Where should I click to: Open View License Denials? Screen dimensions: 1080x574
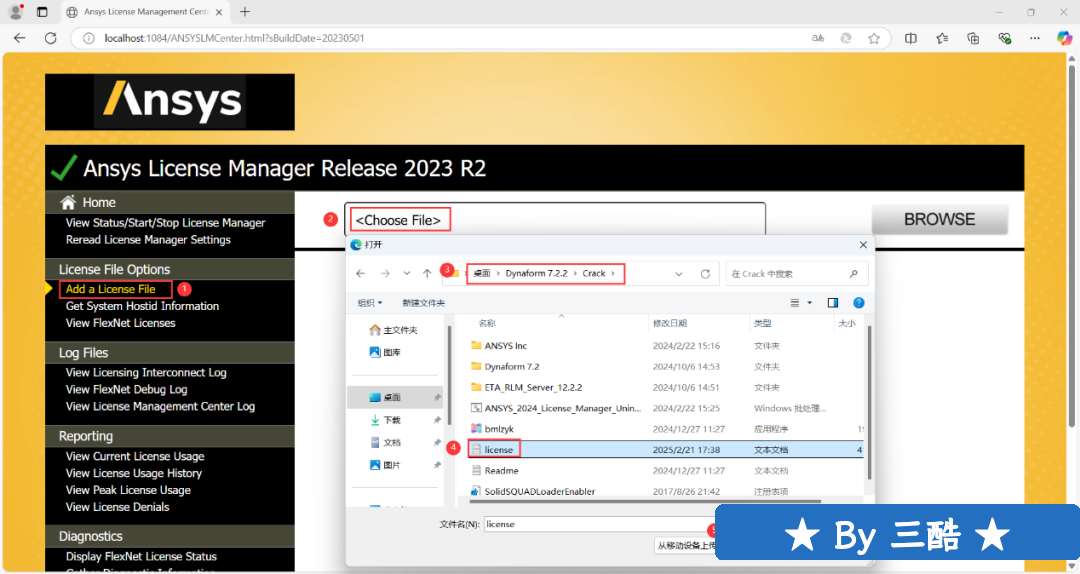[117, 506]
